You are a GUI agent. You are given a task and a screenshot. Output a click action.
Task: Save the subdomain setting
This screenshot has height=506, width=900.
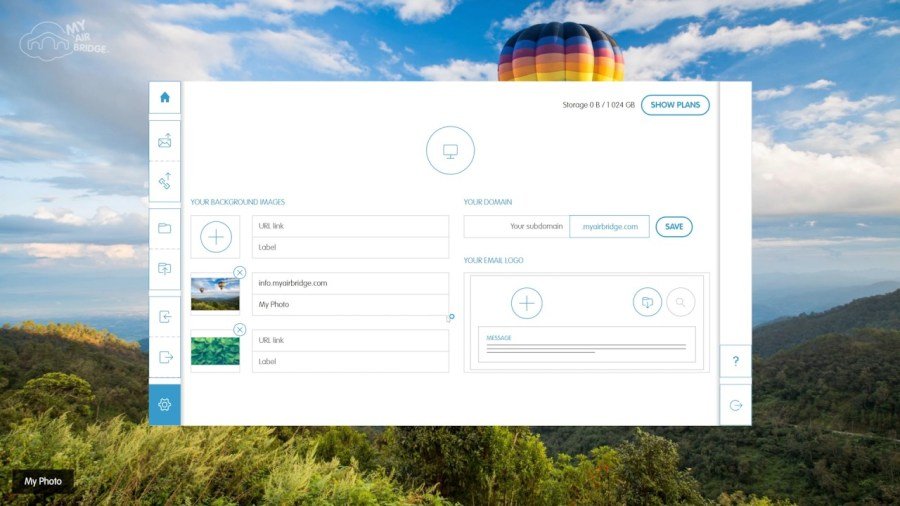[674, 227]
